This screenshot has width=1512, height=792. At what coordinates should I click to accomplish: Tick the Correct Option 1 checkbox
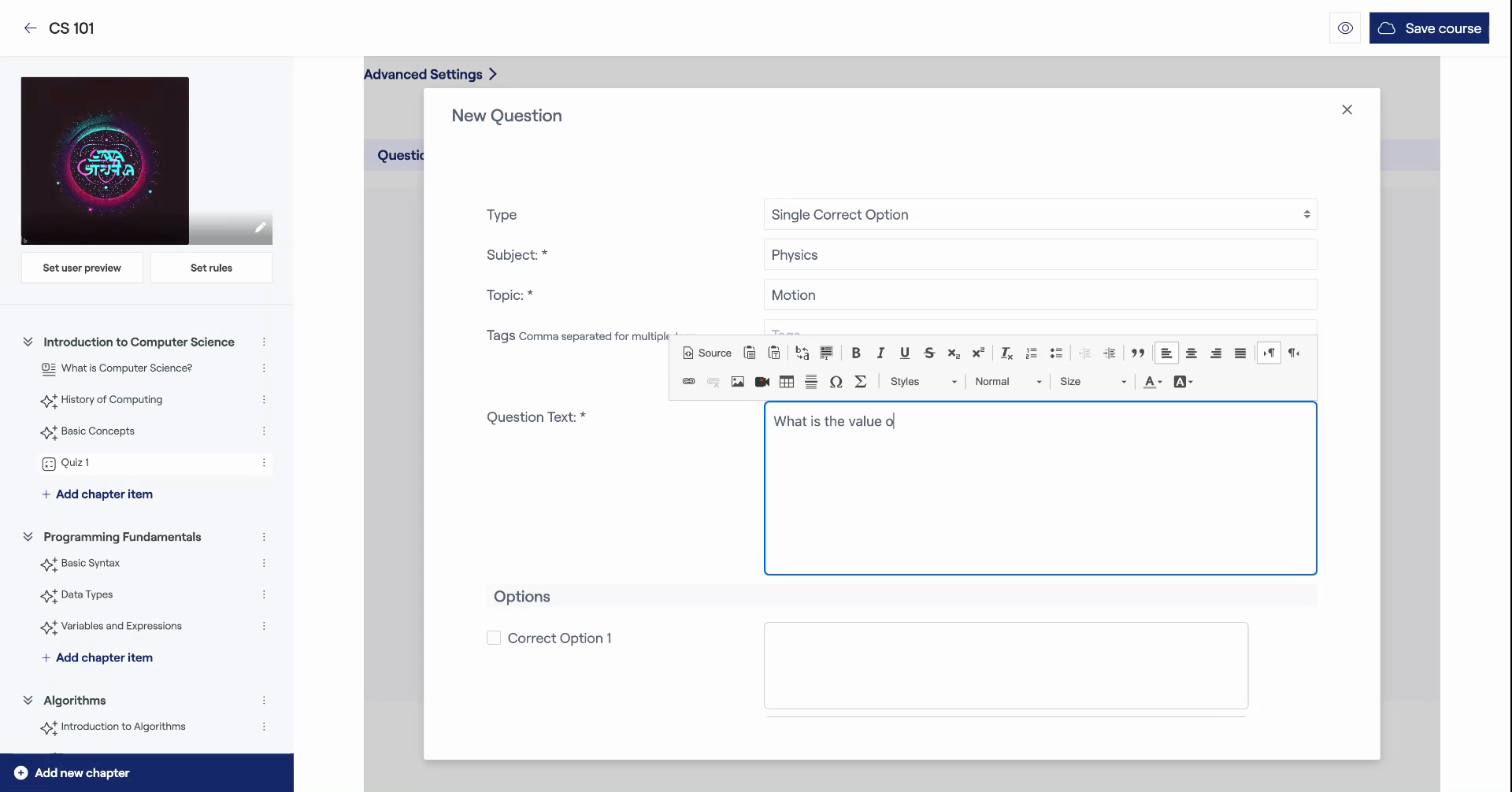point(494,638)
